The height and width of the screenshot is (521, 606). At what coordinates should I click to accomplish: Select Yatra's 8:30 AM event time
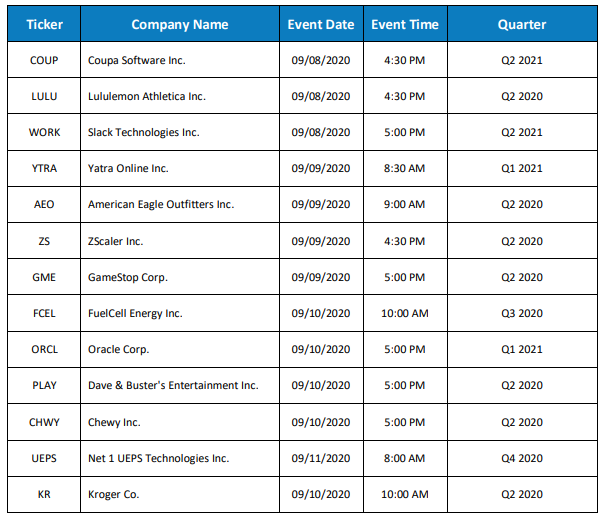tap(405, 169)
